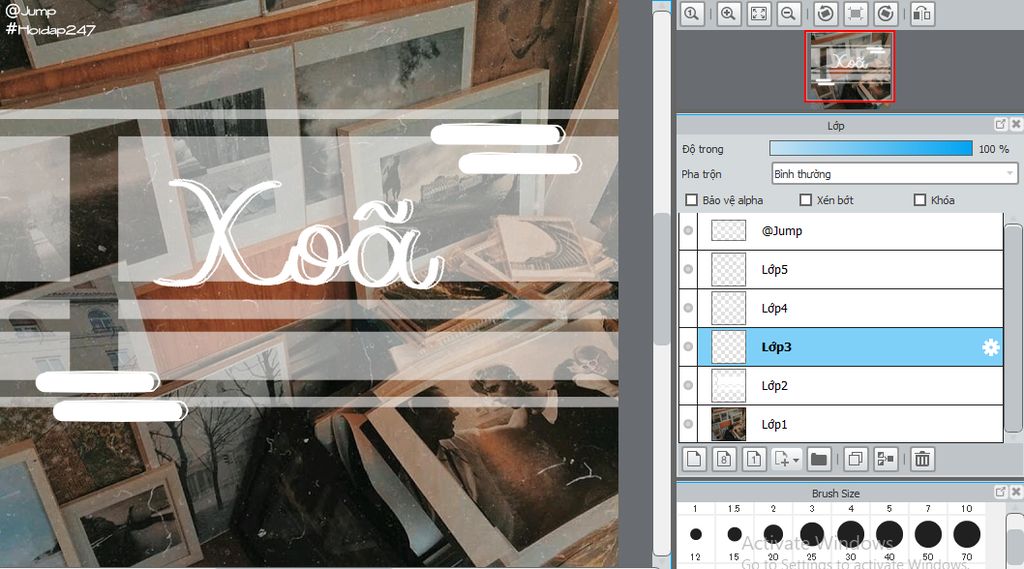Click the Lớp panel title bar
The height and width of the screenshot is (569, 1024).
836,125
